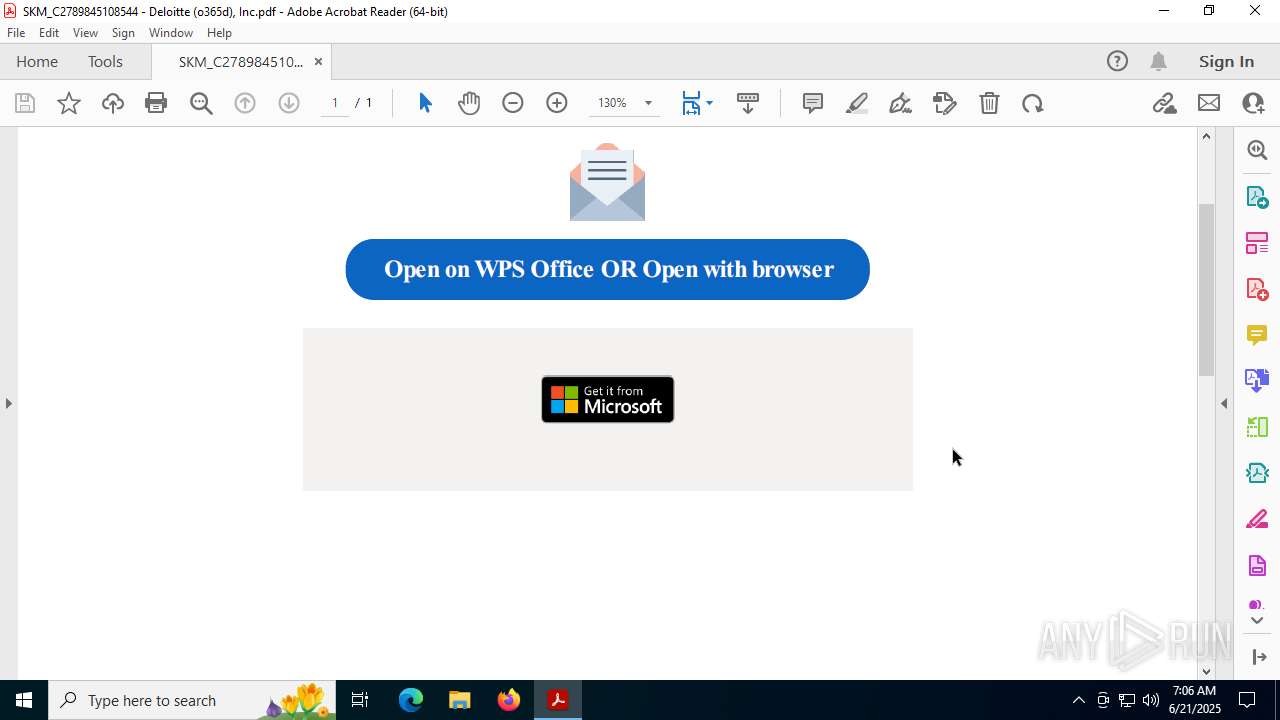
Task: Open the green Compress PDF icon in the right pane
Action: pyautogui.click(x=1257, y=427)
